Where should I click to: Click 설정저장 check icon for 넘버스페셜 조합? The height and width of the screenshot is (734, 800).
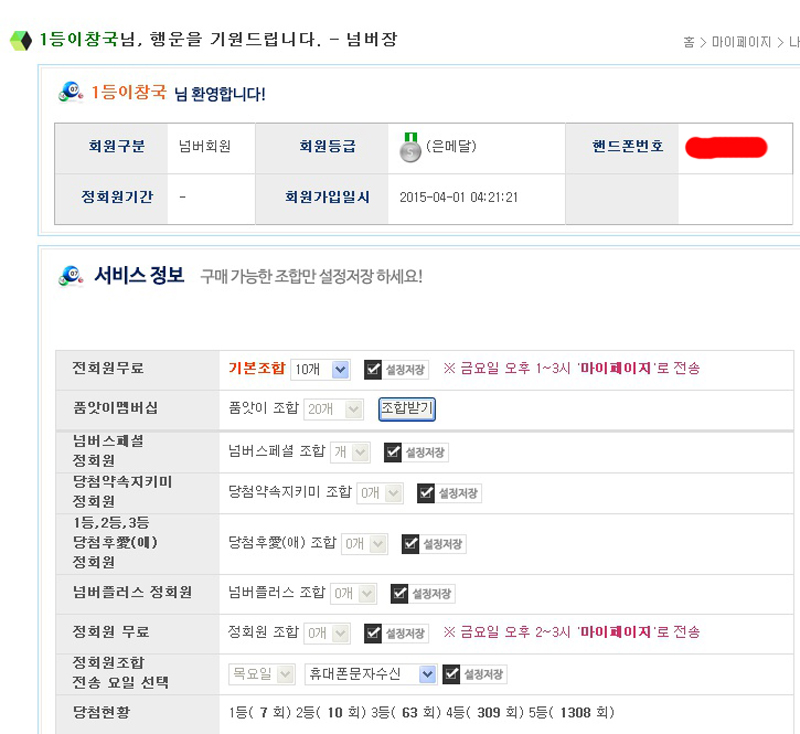pos(392,452)
